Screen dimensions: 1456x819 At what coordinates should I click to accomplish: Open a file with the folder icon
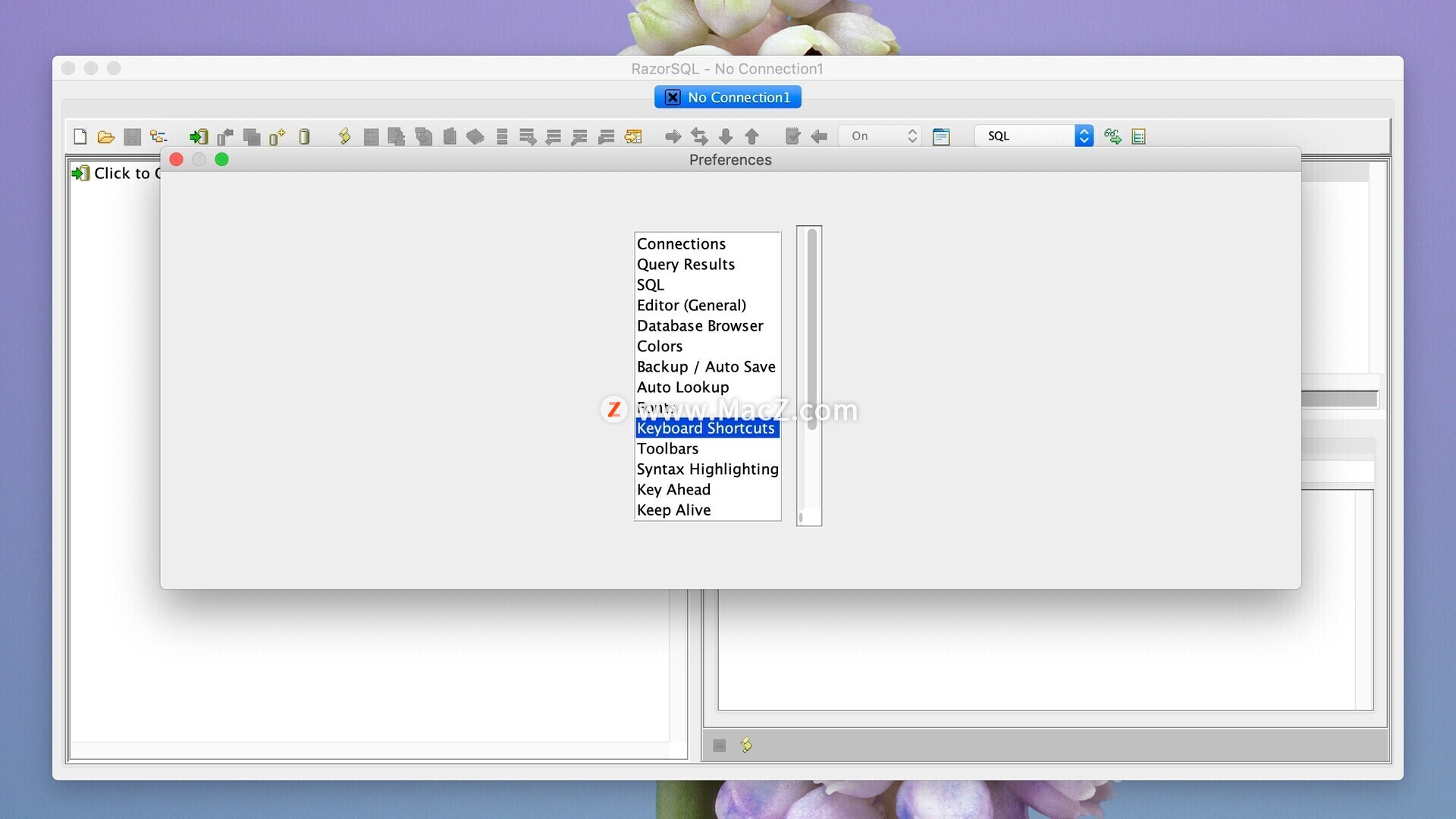[105, 136]
